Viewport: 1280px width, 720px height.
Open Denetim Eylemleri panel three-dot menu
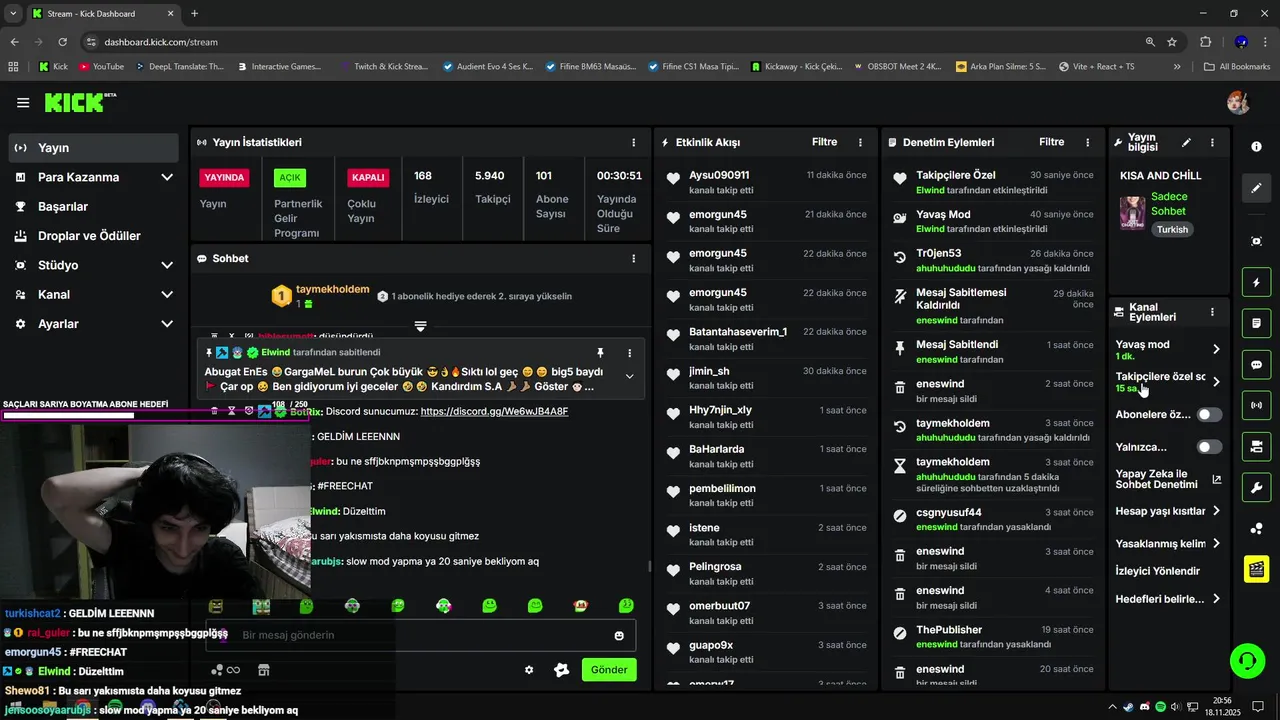(x=1087, y=143)
